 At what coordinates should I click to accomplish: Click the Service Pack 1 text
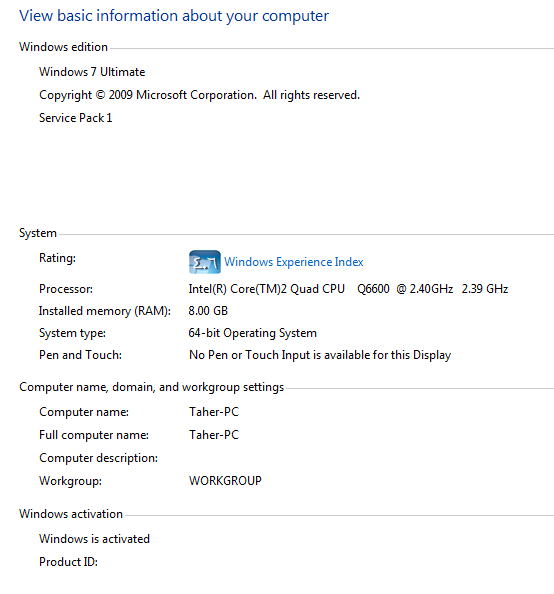(75, 118)
